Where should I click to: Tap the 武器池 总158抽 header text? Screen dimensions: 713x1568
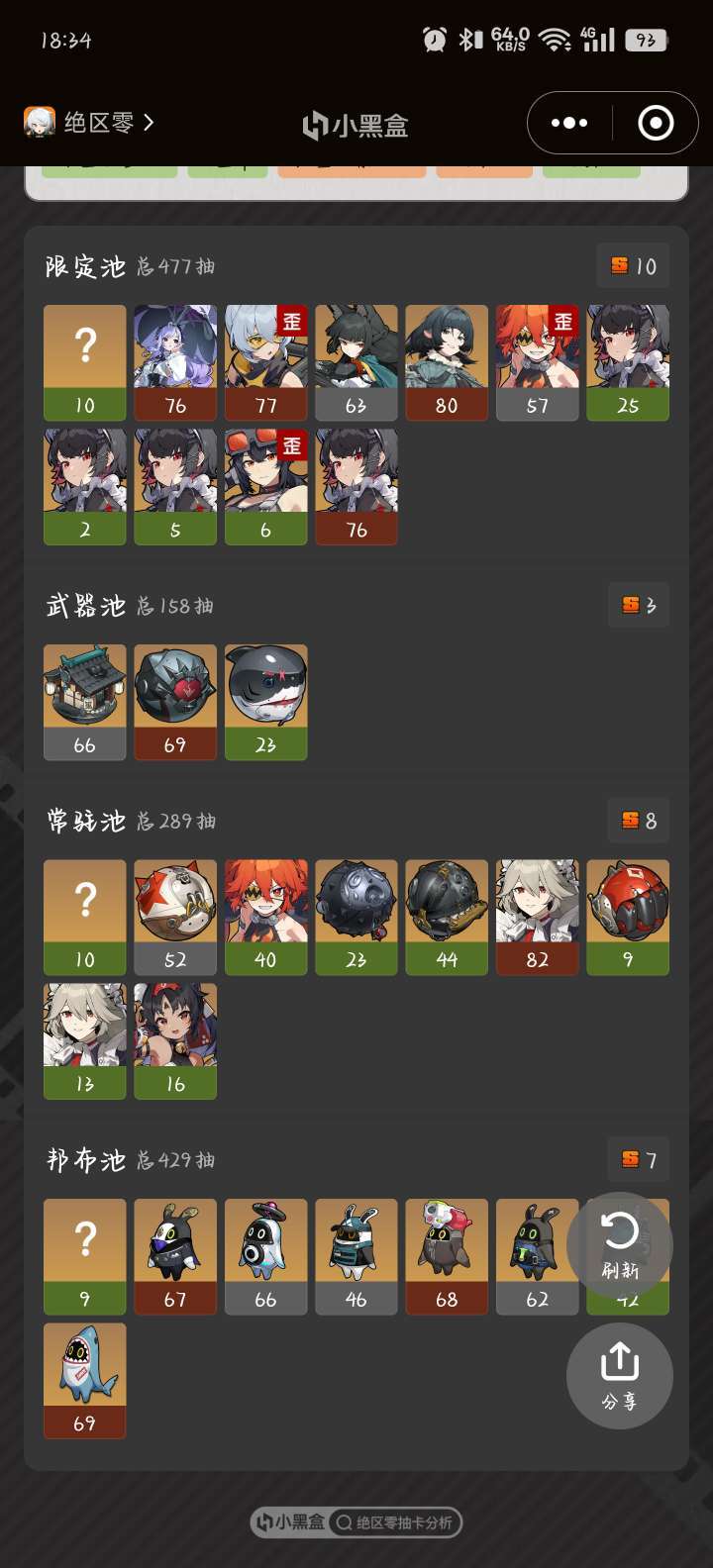[x=130, y=606]
